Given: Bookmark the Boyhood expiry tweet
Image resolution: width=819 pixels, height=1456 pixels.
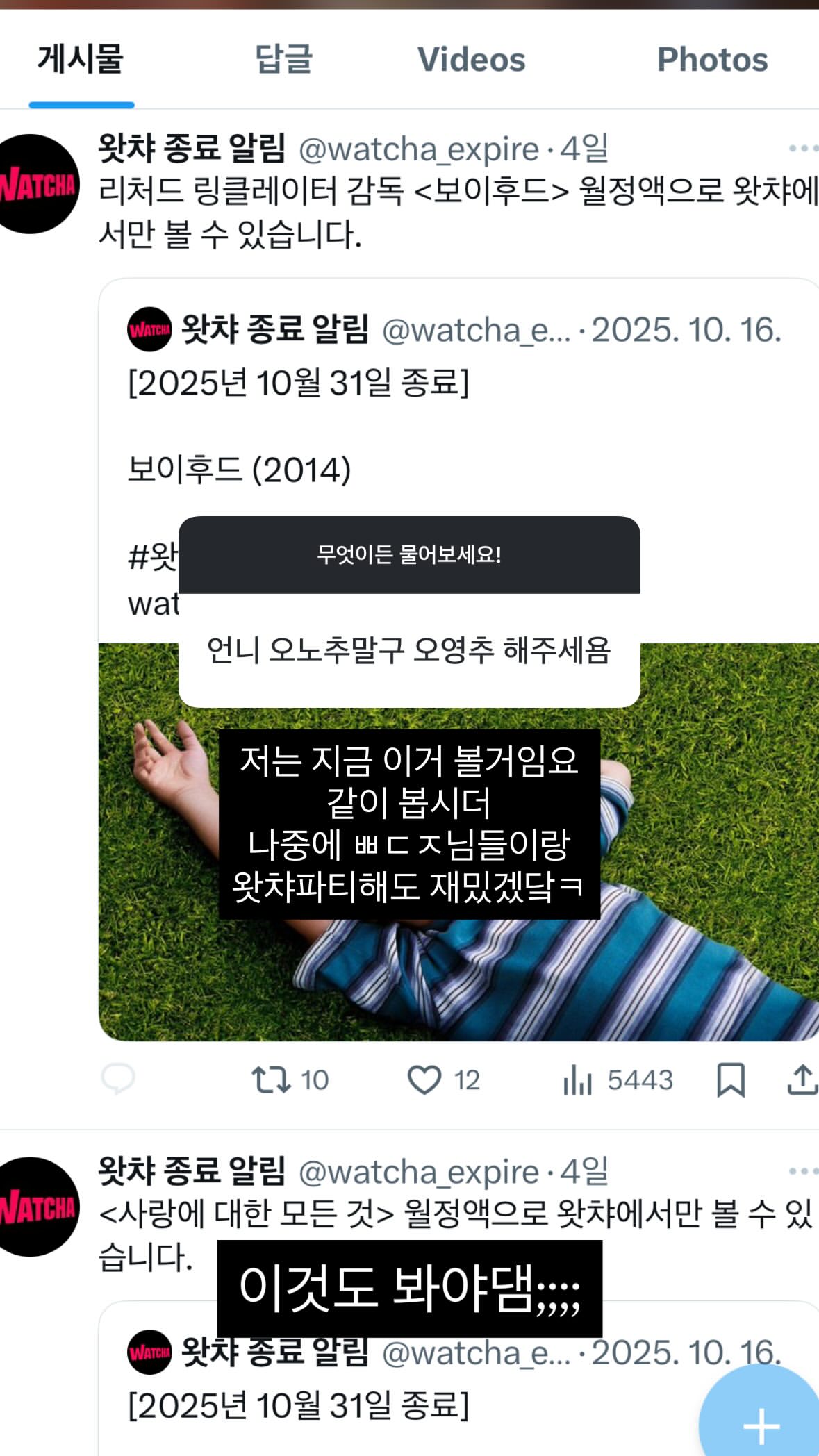Looking at the screenshot, I should click(x=731, y=1079).
